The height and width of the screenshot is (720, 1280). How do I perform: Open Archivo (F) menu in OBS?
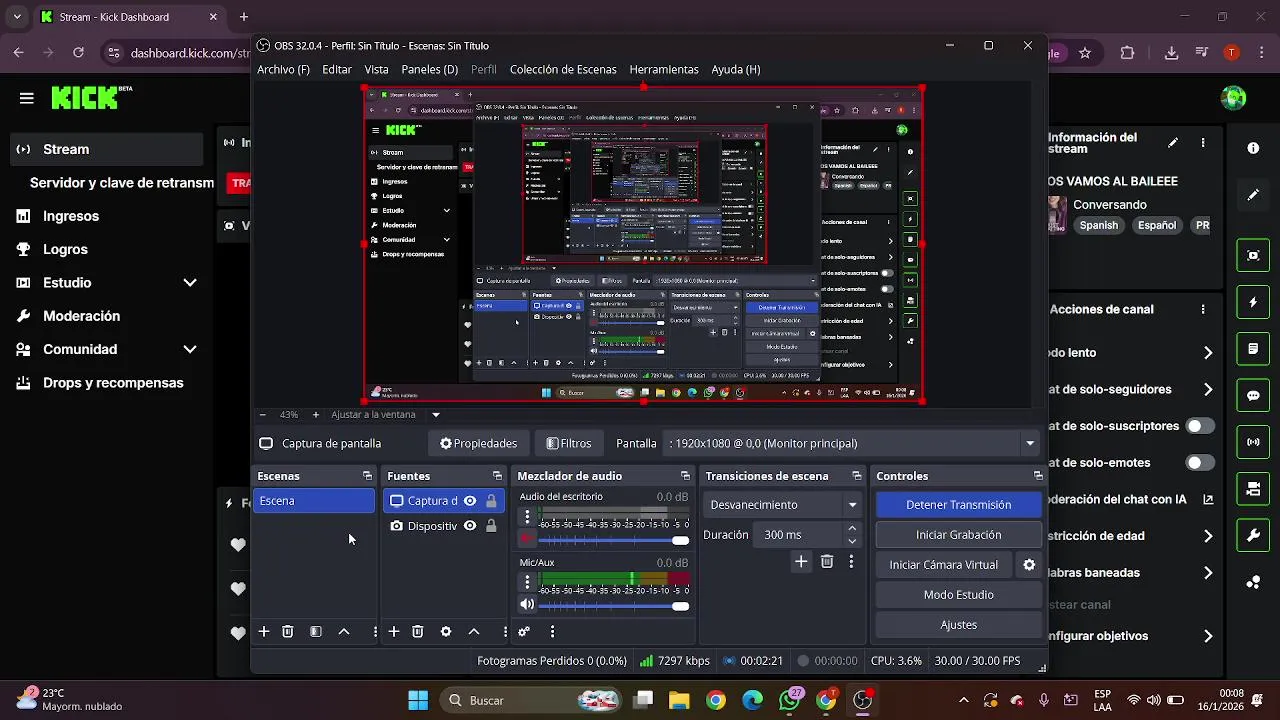coord(283,70)
